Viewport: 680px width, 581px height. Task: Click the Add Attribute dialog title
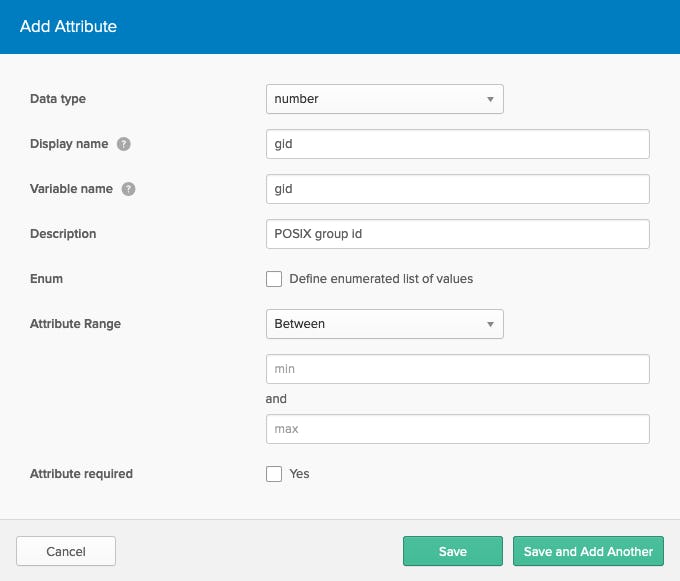[x=68, y=27]
